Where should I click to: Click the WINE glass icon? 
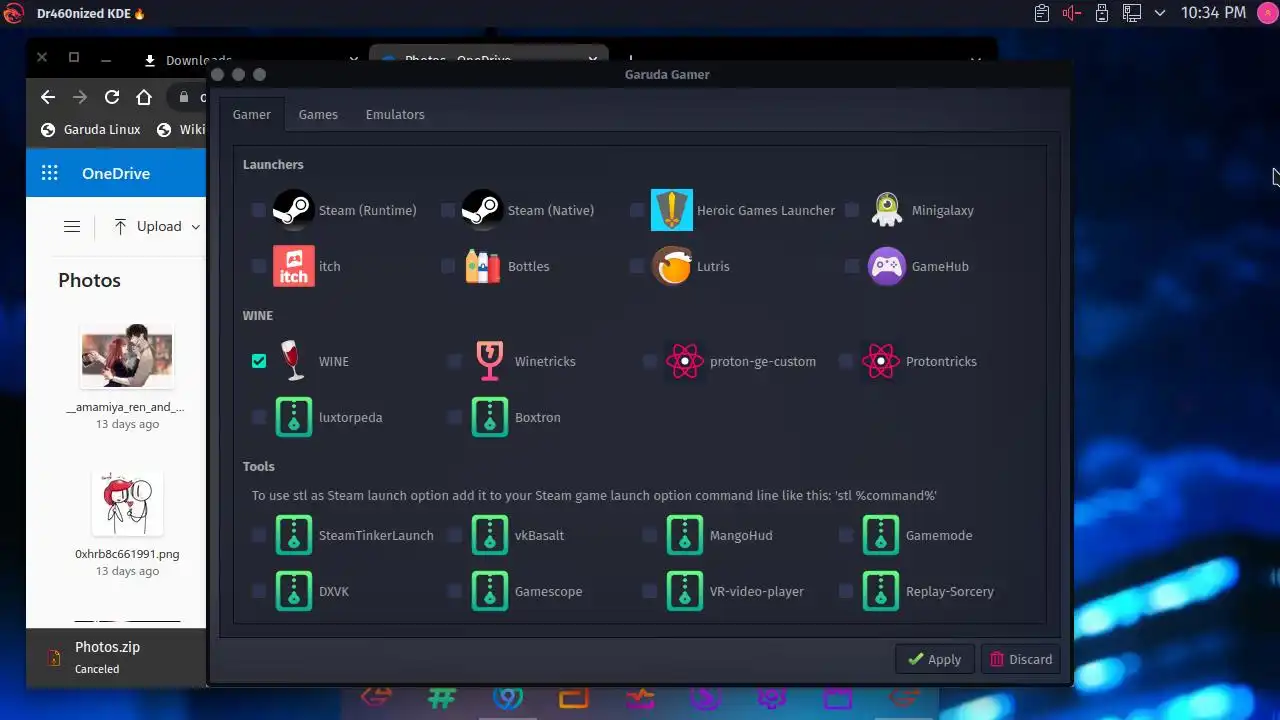[294, 361]
